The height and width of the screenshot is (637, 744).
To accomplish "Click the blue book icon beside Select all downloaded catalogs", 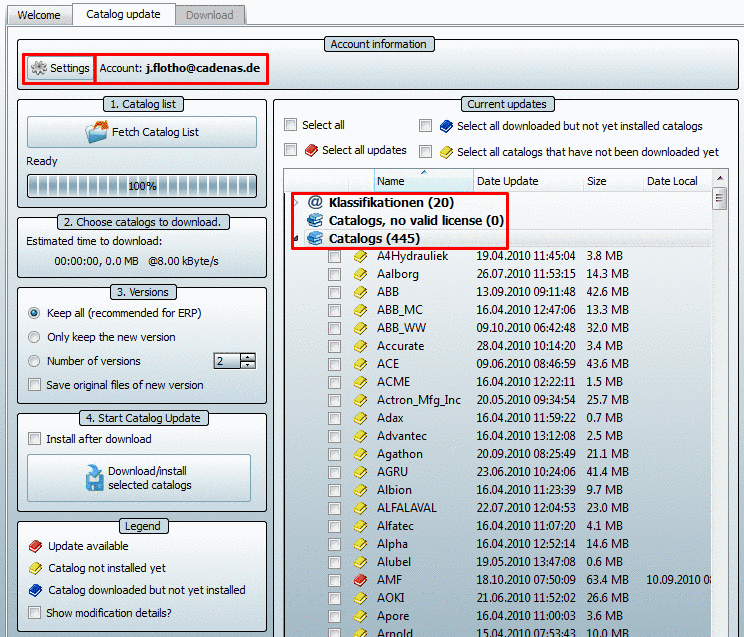I will pyautogui.click(x=446, y=126).
